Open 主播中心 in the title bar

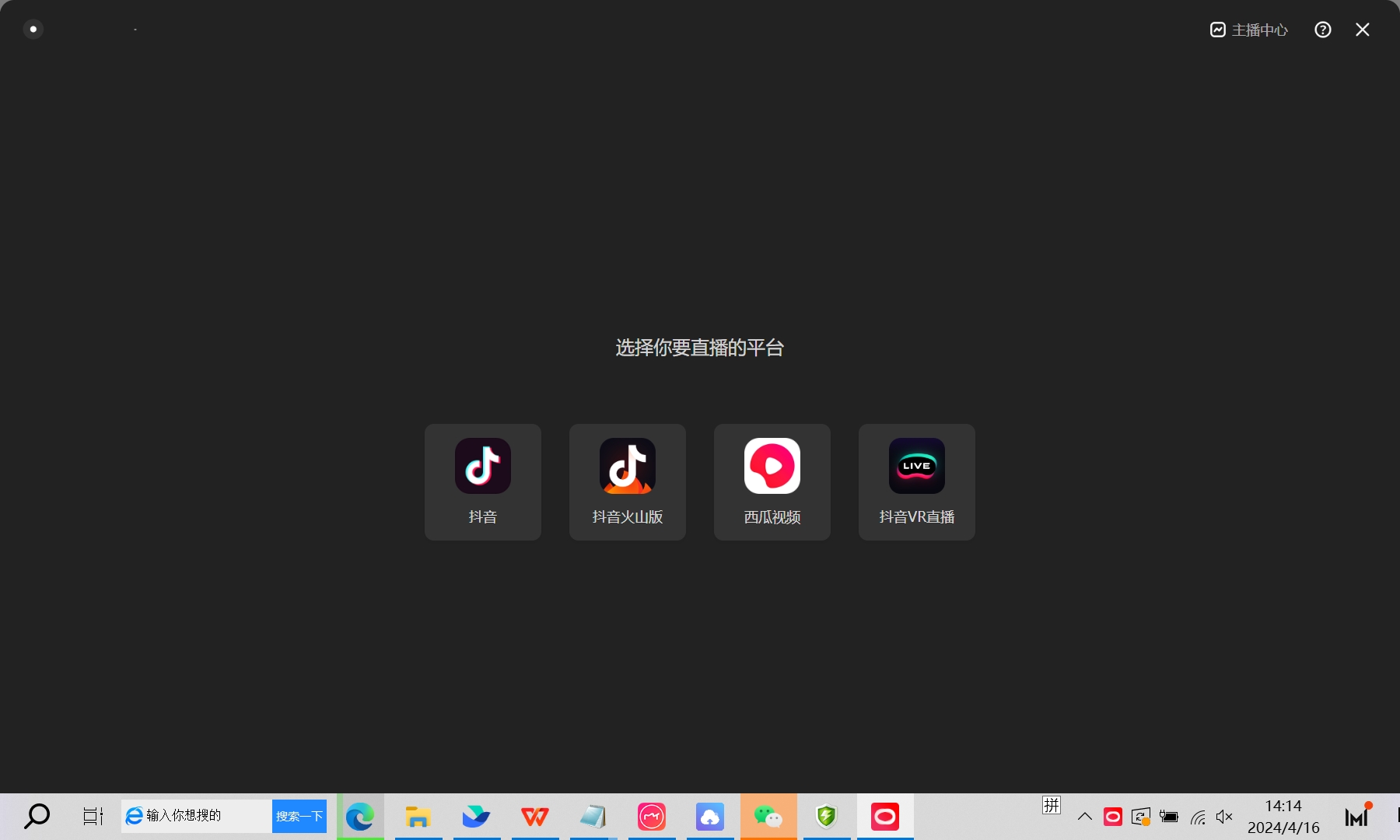point(1249,30)
